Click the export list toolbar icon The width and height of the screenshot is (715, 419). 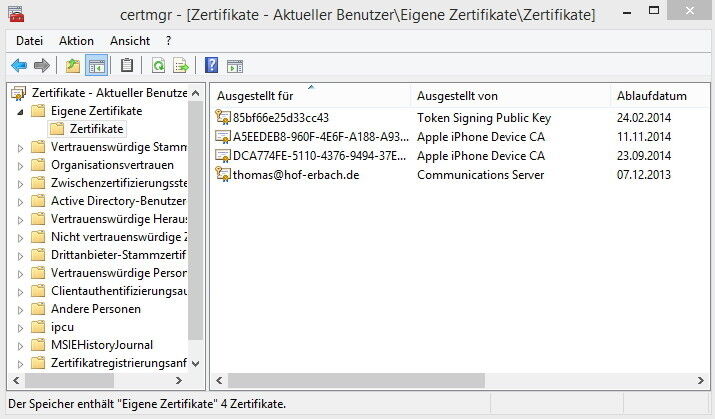[181, 66]
